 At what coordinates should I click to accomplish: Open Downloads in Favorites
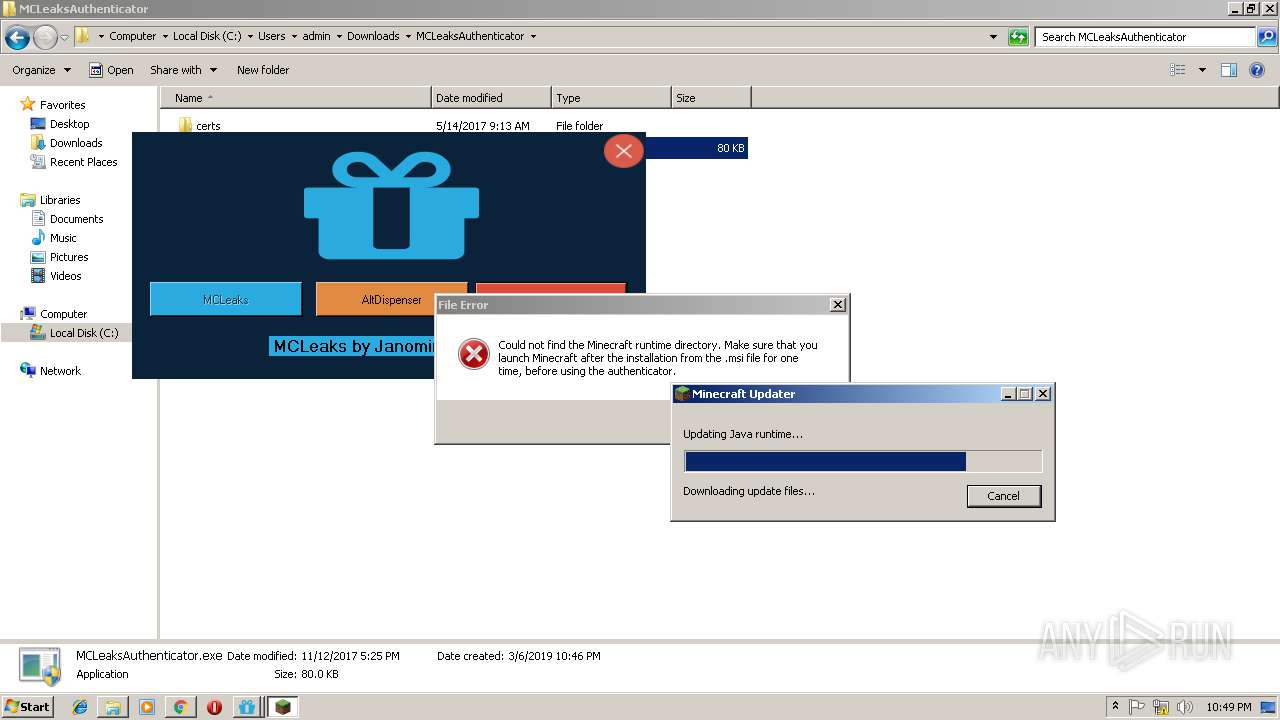76,143
